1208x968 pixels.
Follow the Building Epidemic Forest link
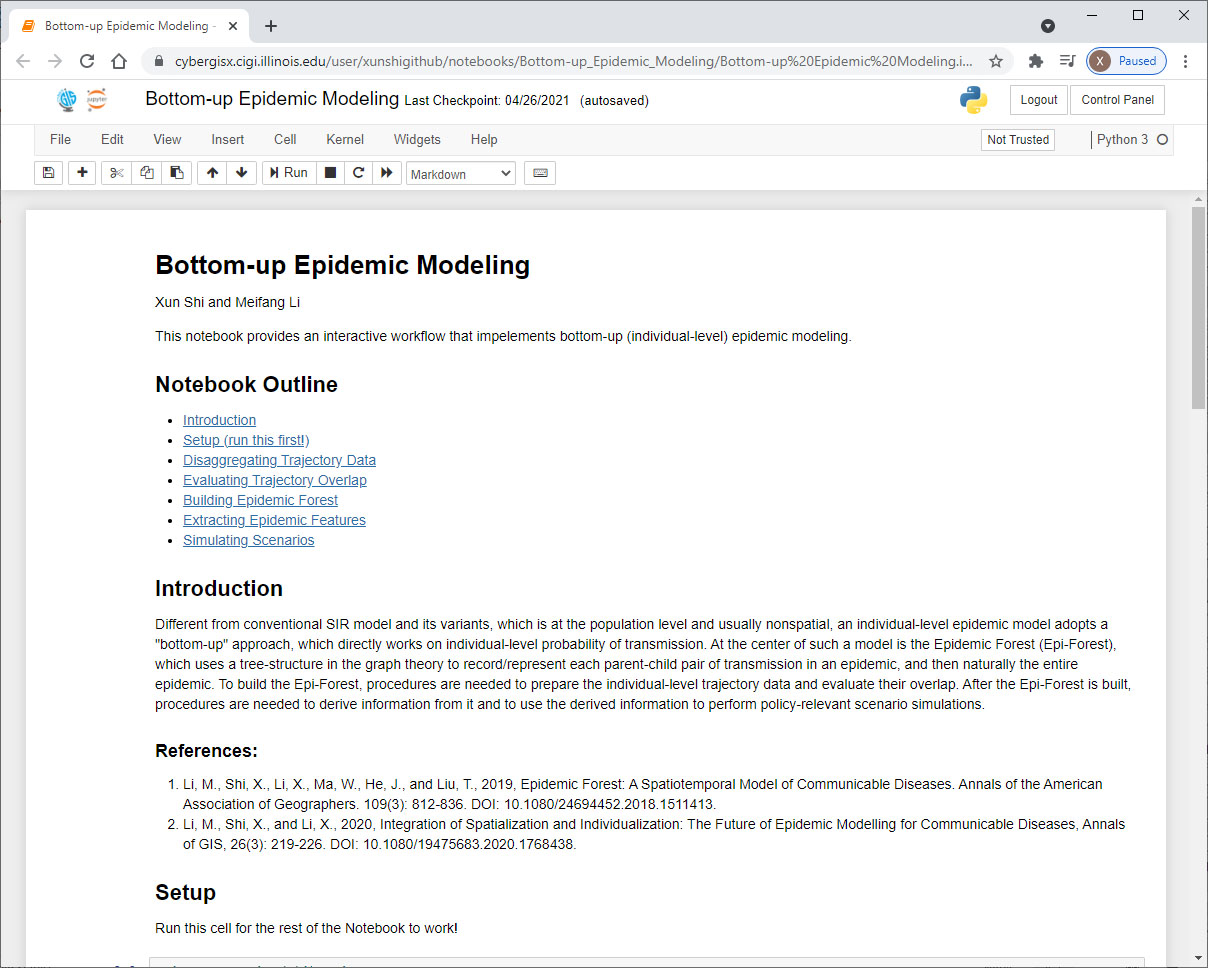[x=260, y=500]
